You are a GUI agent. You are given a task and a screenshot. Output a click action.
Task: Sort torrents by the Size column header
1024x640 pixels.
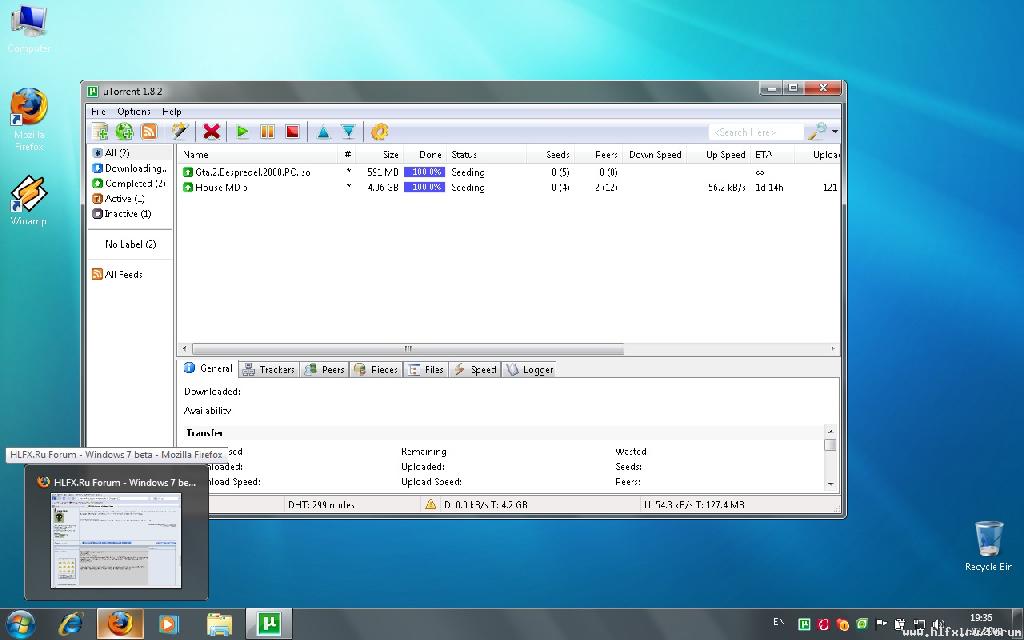379,155
